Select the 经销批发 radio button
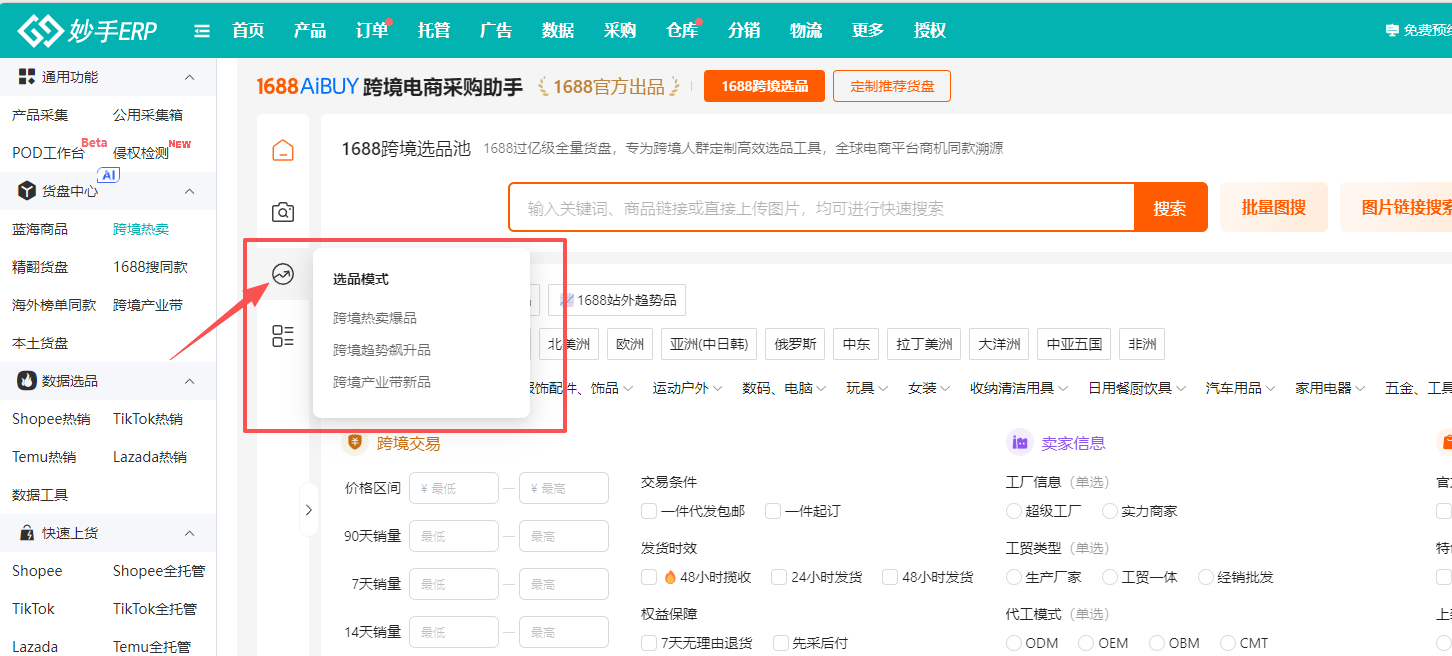This screenshot has width=1452, height=656. [1206, 577]
